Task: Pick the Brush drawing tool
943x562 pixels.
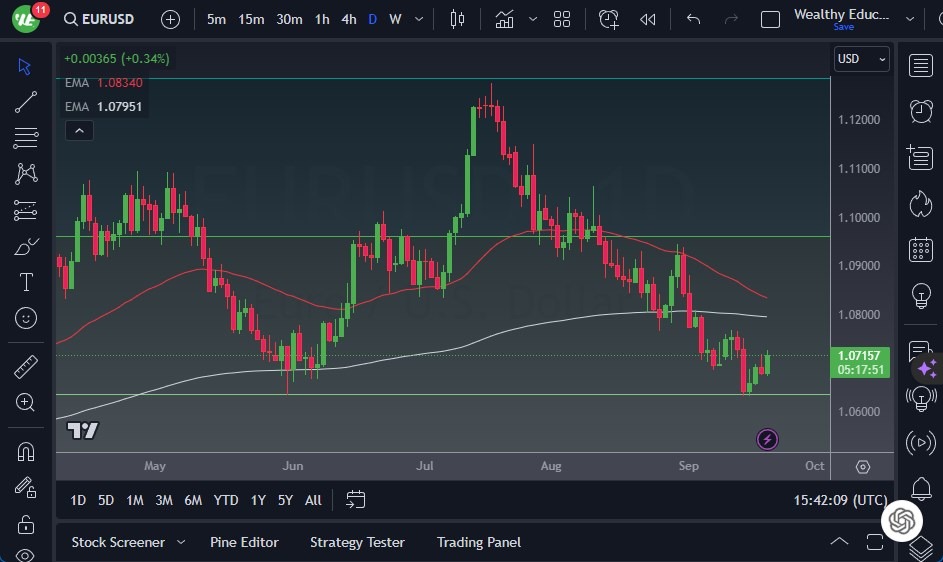Action: [26, 246]
